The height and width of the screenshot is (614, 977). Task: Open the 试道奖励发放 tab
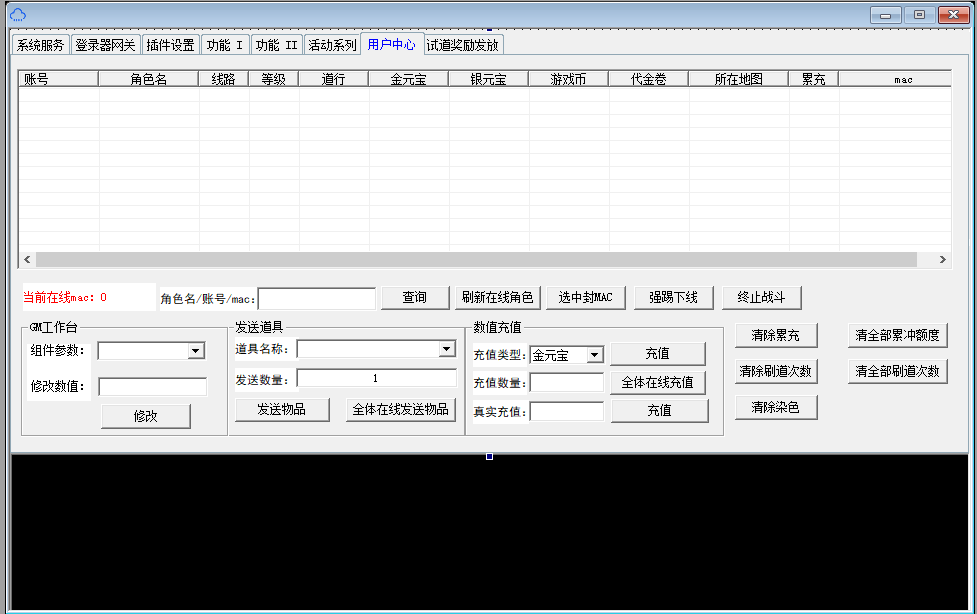click(x=462, y=45)
